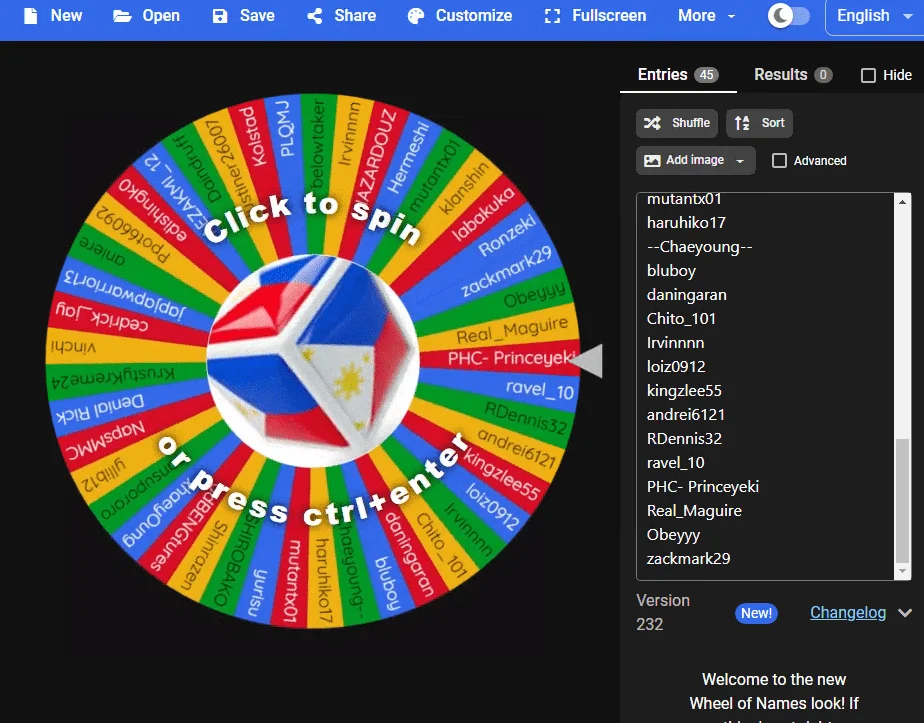Click the New! badge

[x=756, y=613]
